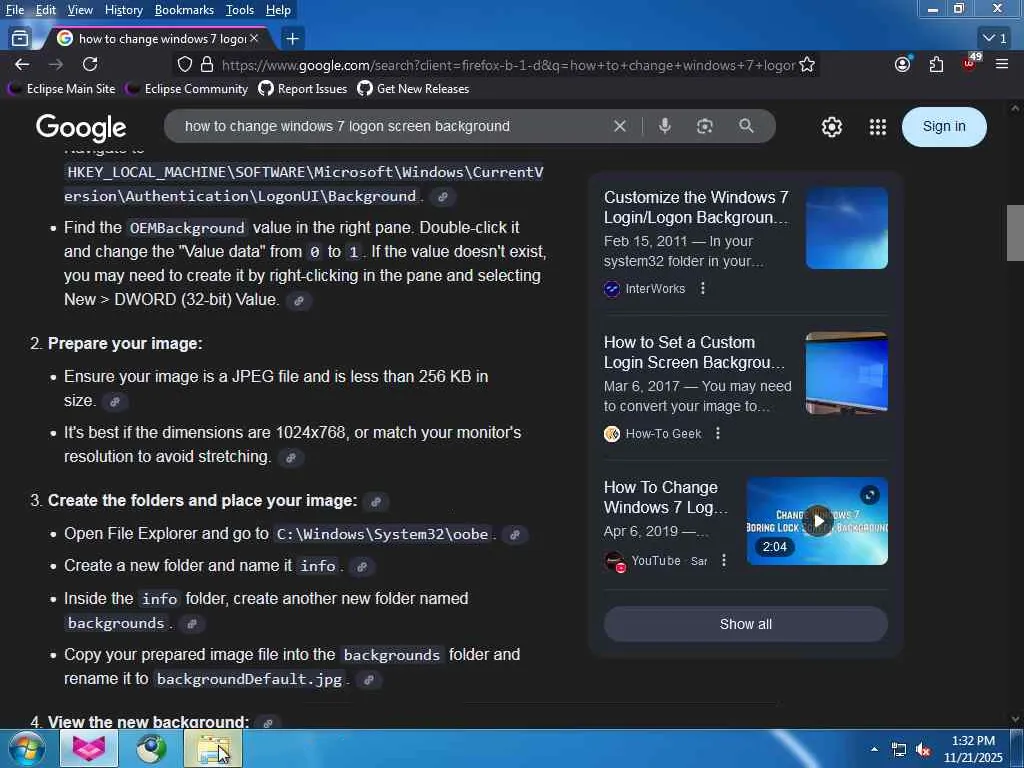Open source link after 'avoid stretching'
This screenshot has height=768, width=1024.
291,457
